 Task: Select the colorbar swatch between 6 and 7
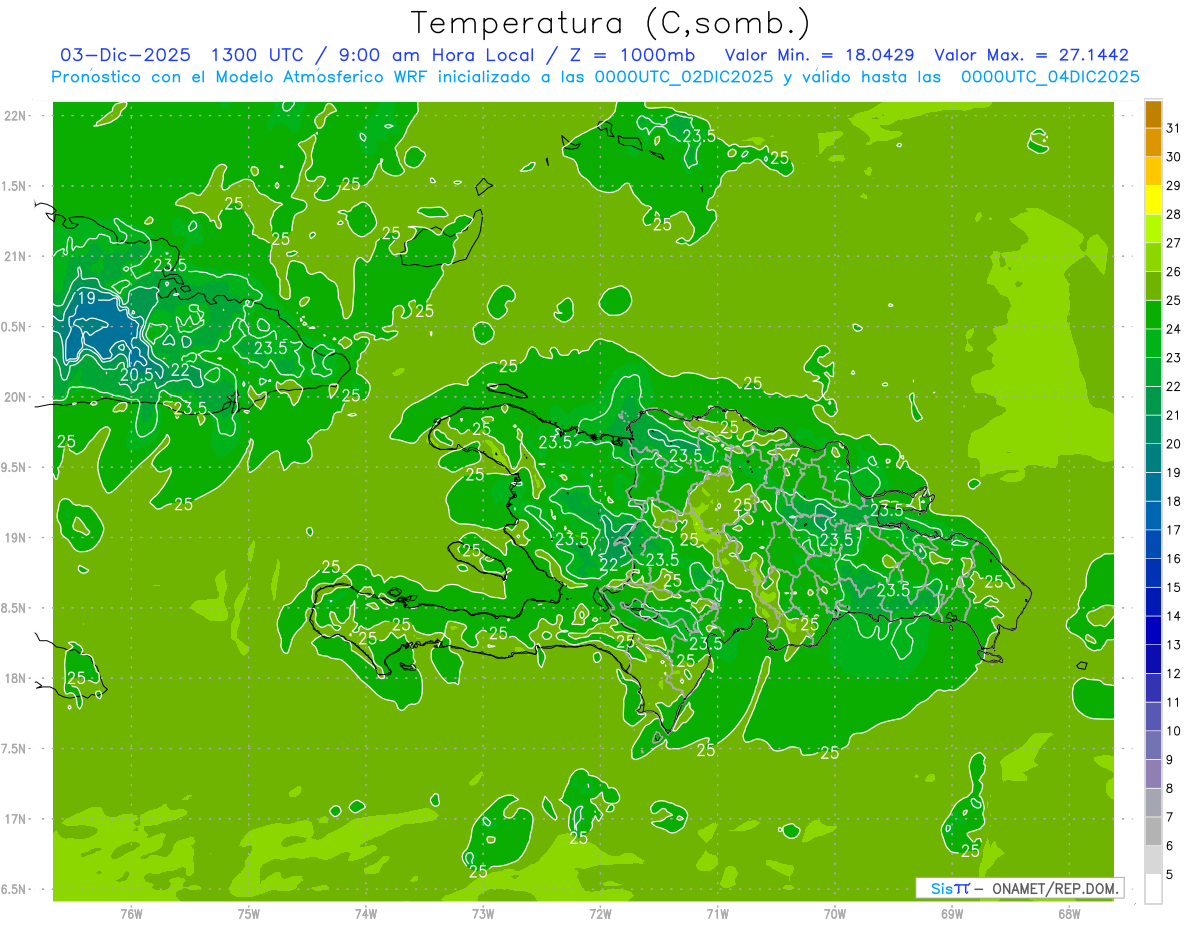1153,831
